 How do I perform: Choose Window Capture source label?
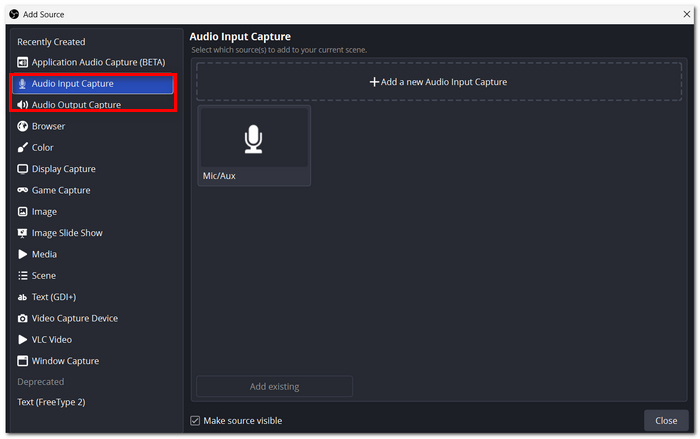[65, 361]
